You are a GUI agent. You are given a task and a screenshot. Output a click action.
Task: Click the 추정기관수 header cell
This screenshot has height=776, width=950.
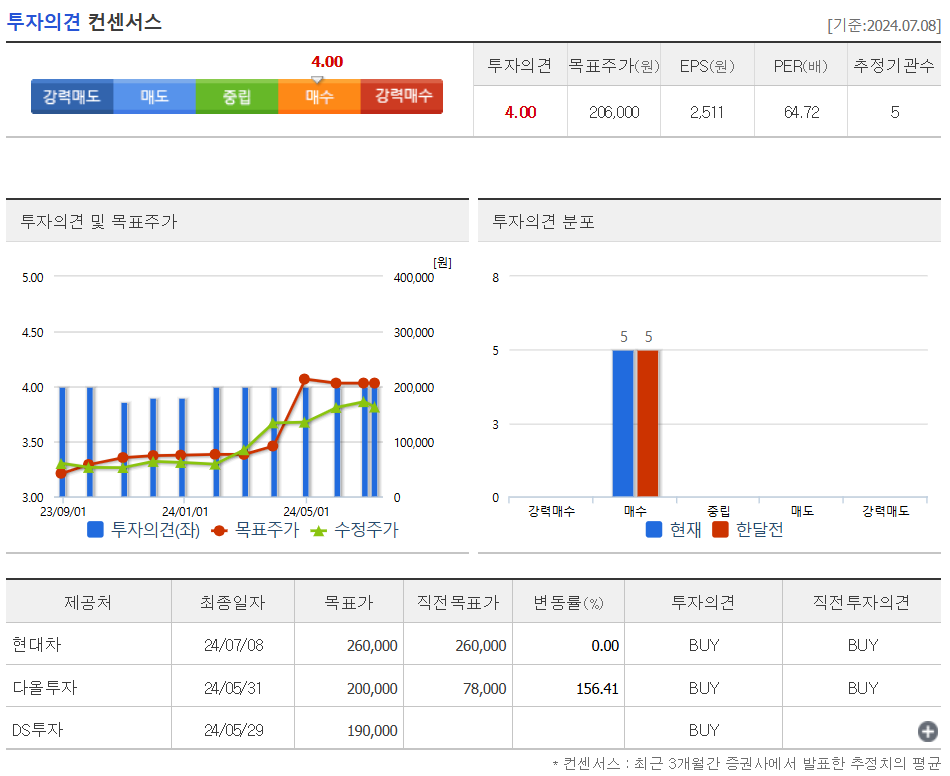[894, 65]
